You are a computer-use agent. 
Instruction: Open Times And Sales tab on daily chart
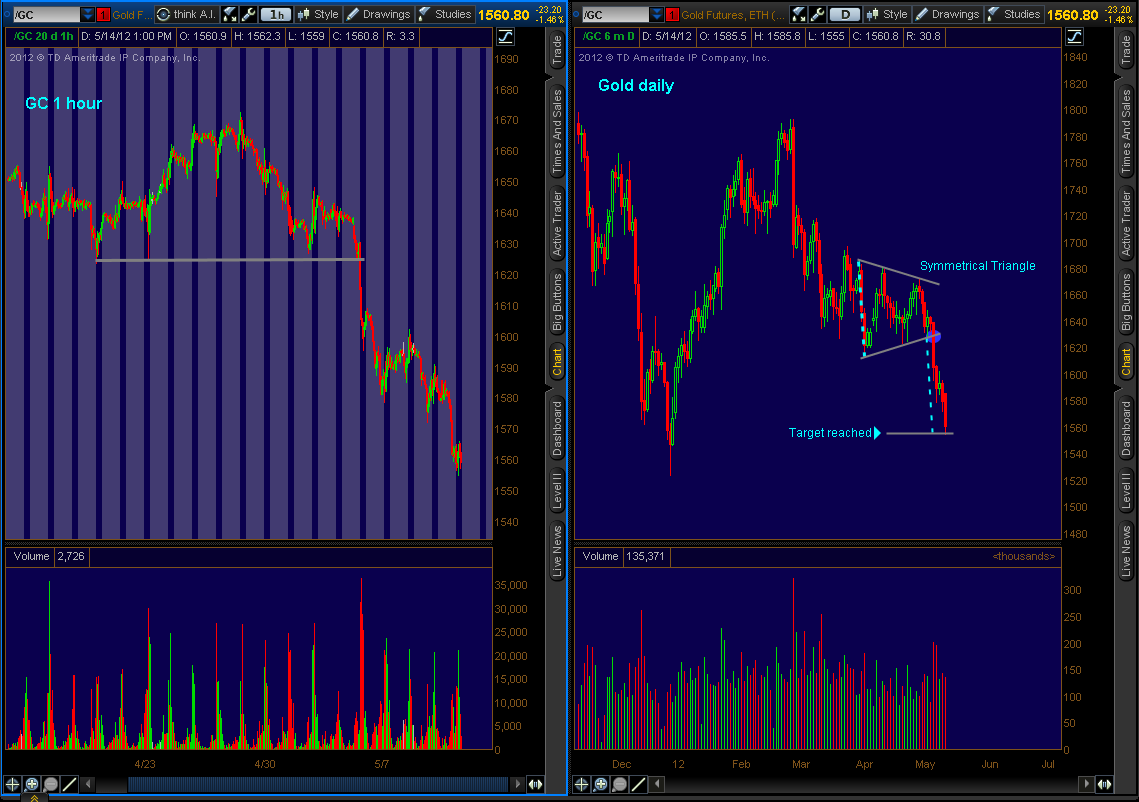pos(1126,131)
